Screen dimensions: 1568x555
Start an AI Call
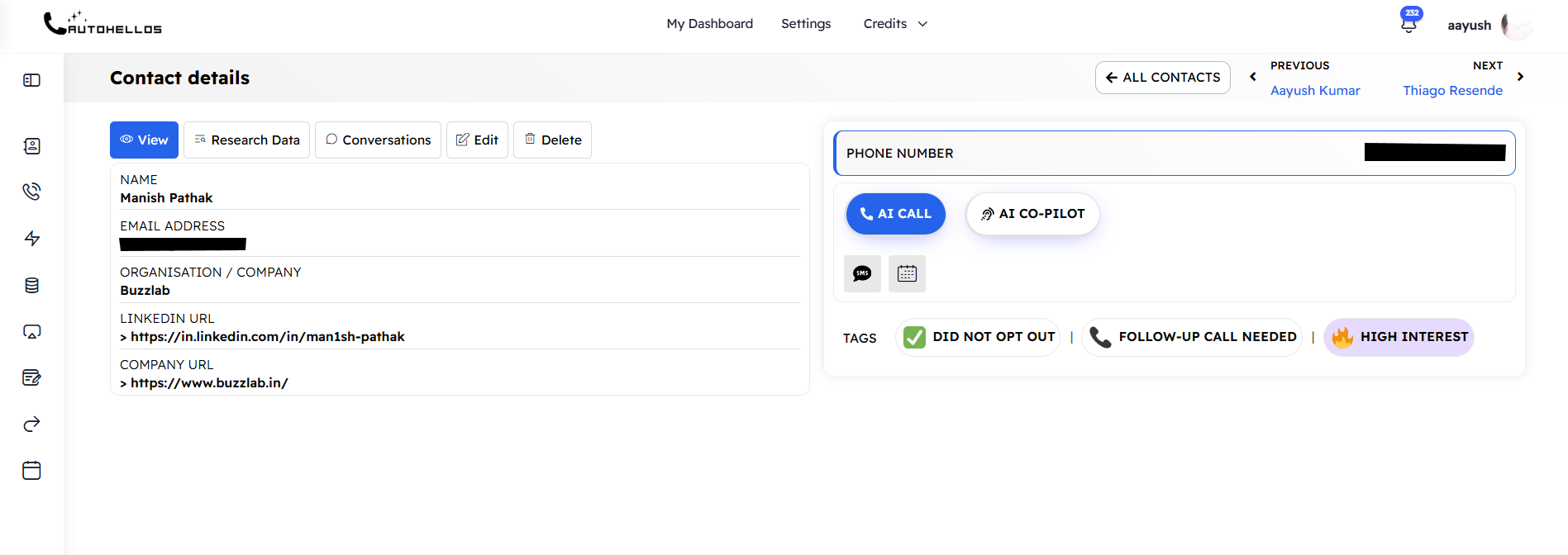click(x=895, y=214)
